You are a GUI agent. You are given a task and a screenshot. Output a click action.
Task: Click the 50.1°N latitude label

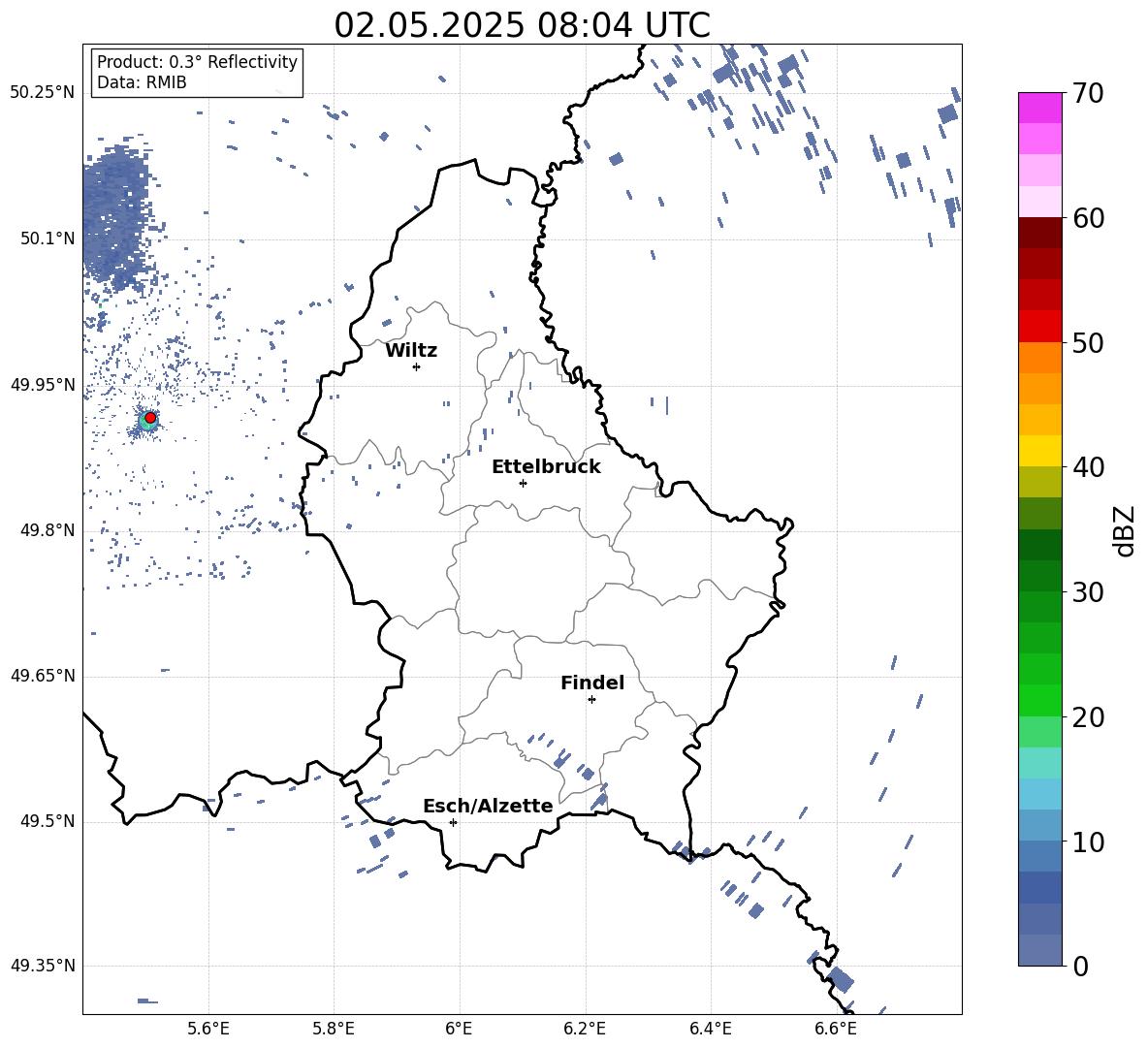[x=48, y=238]
